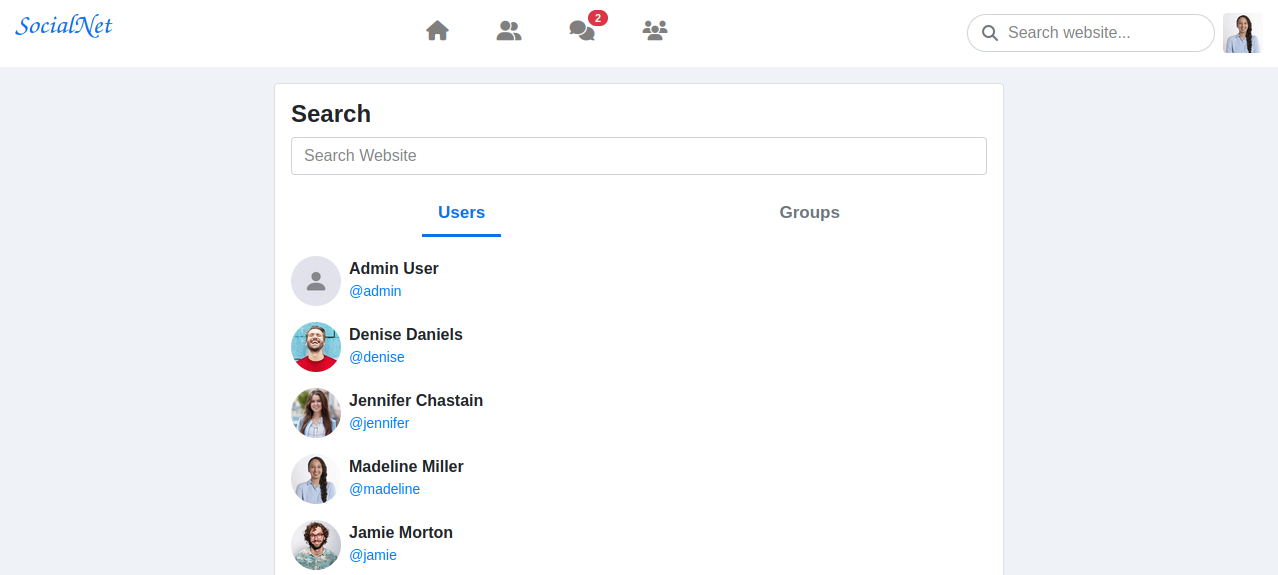Open the @jamie handle link
This screenshot has height=575, width=1278.
tap(373, 555)
